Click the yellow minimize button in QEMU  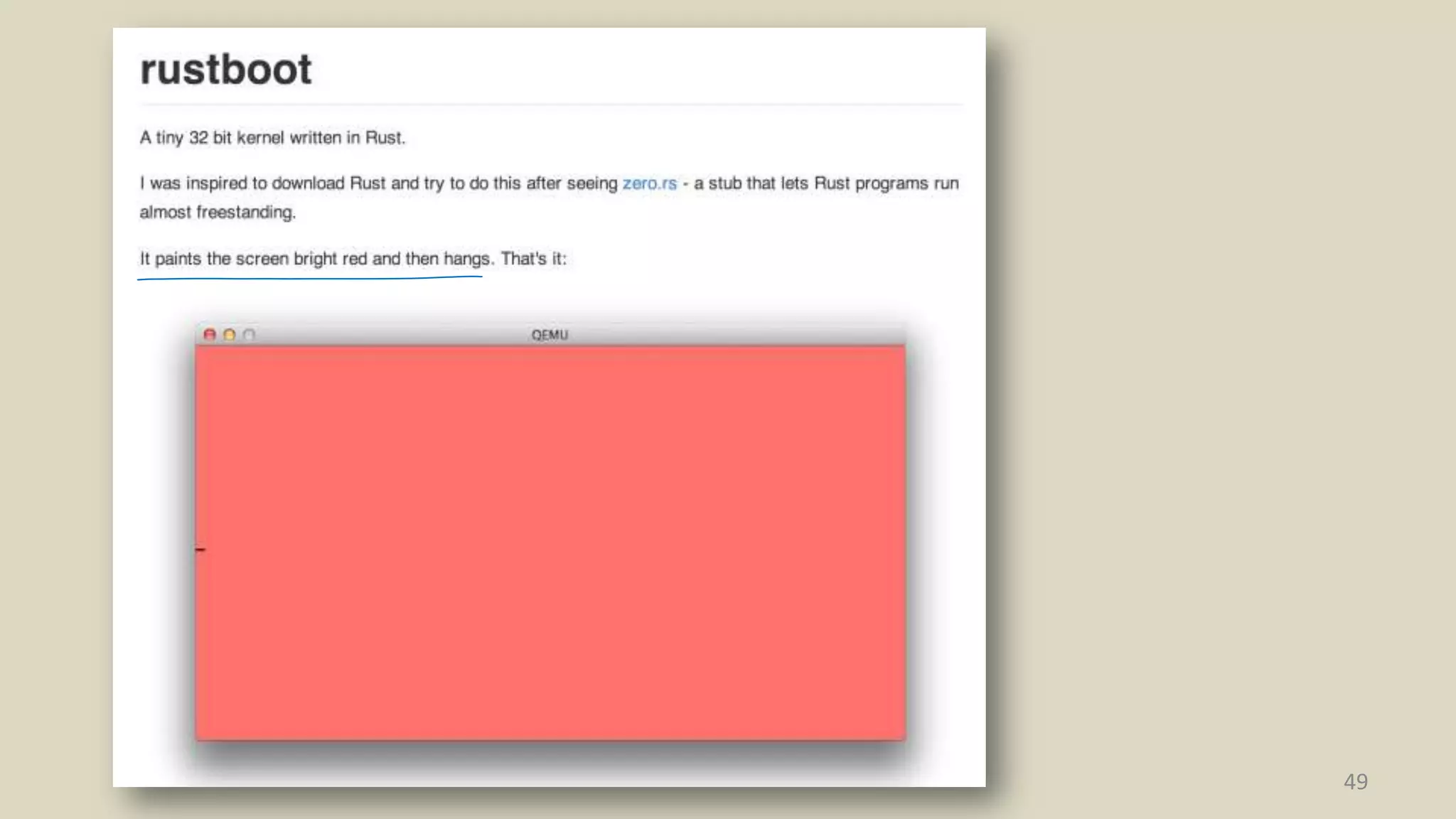230,335
